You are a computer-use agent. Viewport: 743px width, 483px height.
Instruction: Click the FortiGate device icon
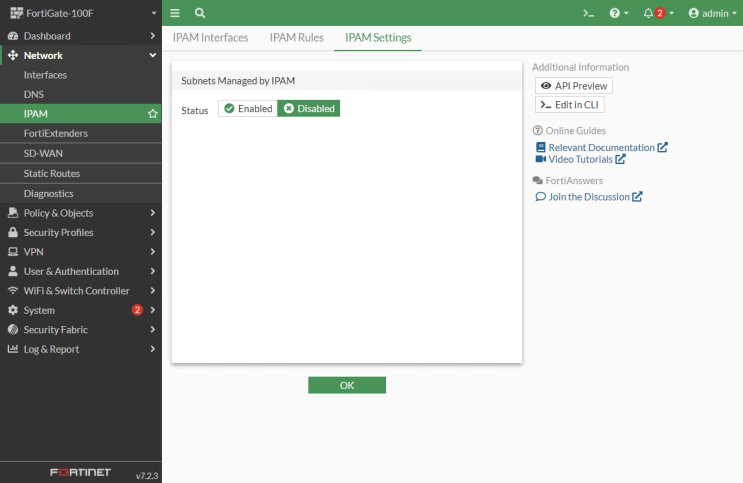click(x=17, y=13)
